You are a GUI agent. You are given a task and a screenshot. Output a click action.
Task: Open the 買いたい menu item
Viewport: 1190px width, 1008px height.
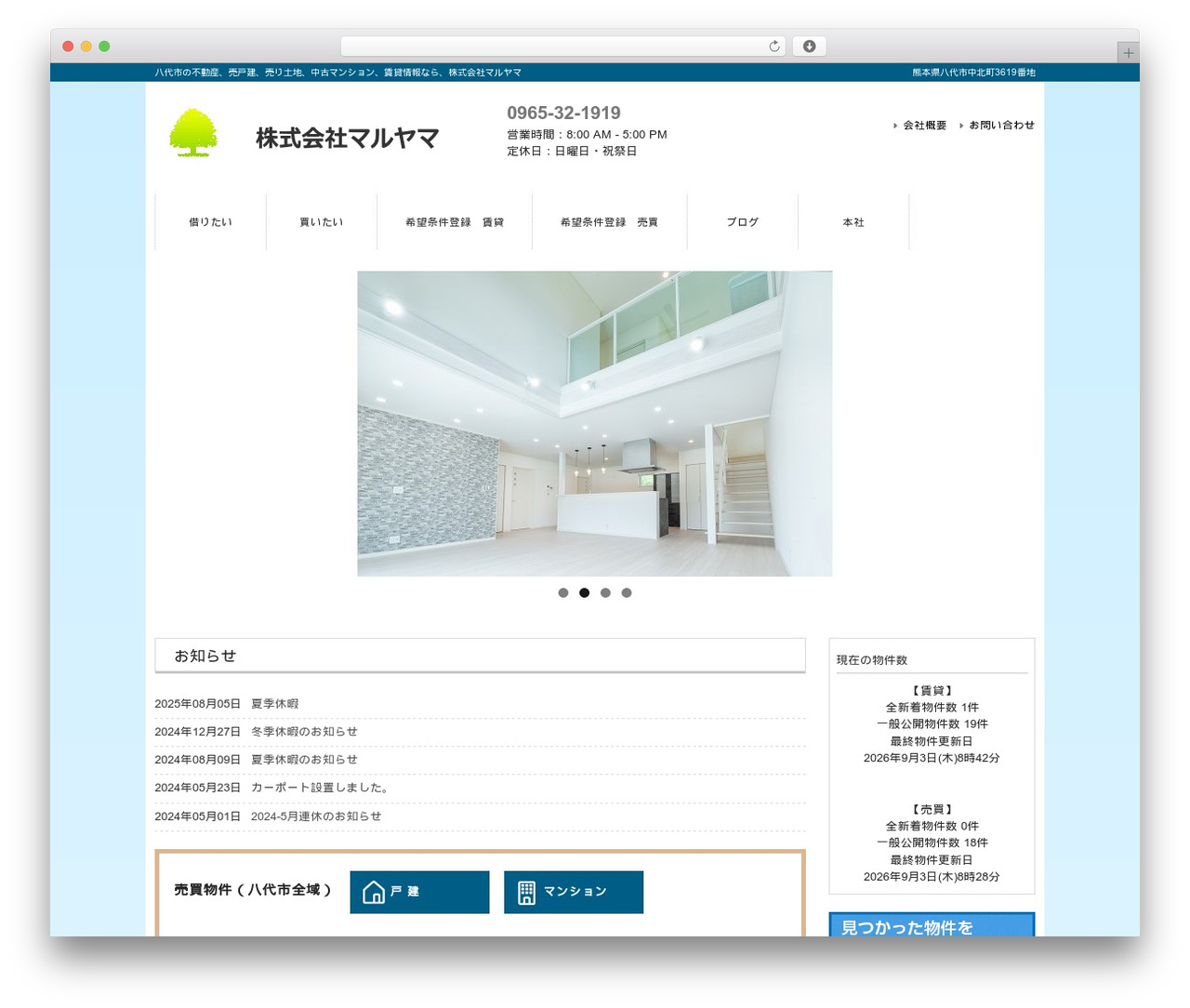click(x=322, y=222)
